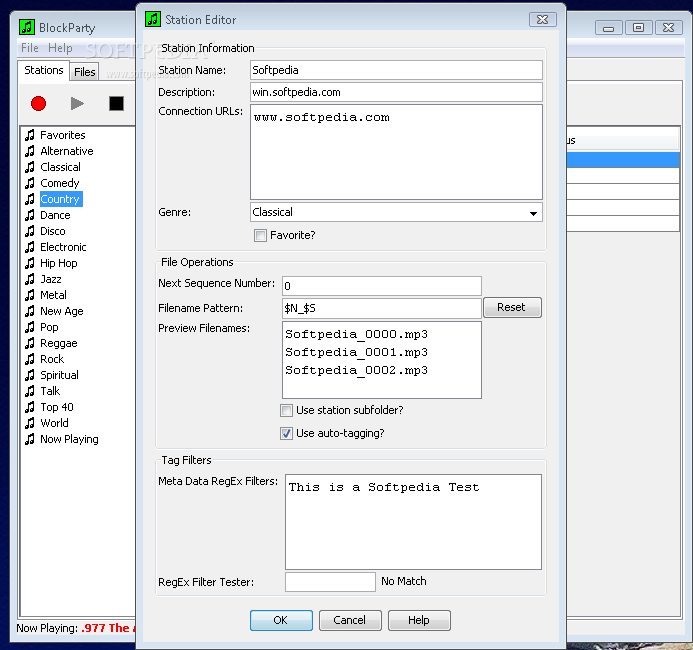Enable Use station subfolder option

pos(286,411)
